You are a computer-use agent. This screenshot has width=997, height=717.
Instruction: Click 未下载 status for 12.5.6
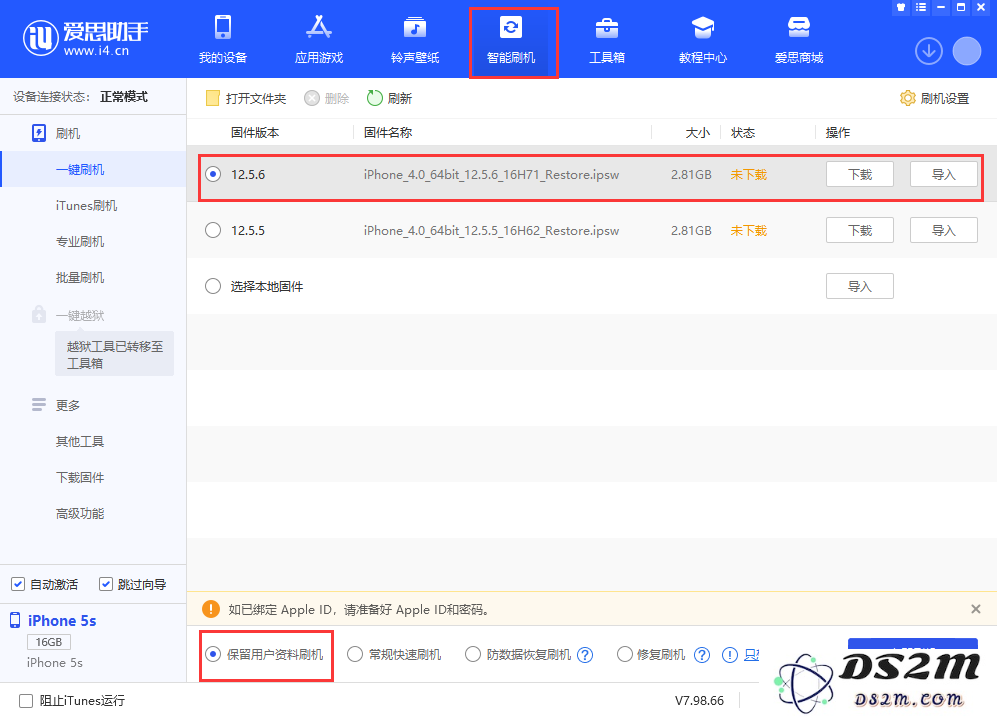click(748, 175)
